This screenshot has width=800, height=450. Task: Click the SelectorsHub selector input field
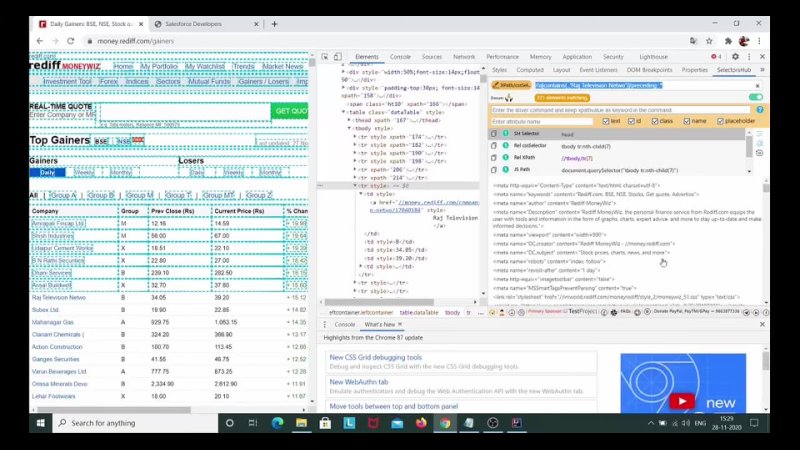(643, 85)
